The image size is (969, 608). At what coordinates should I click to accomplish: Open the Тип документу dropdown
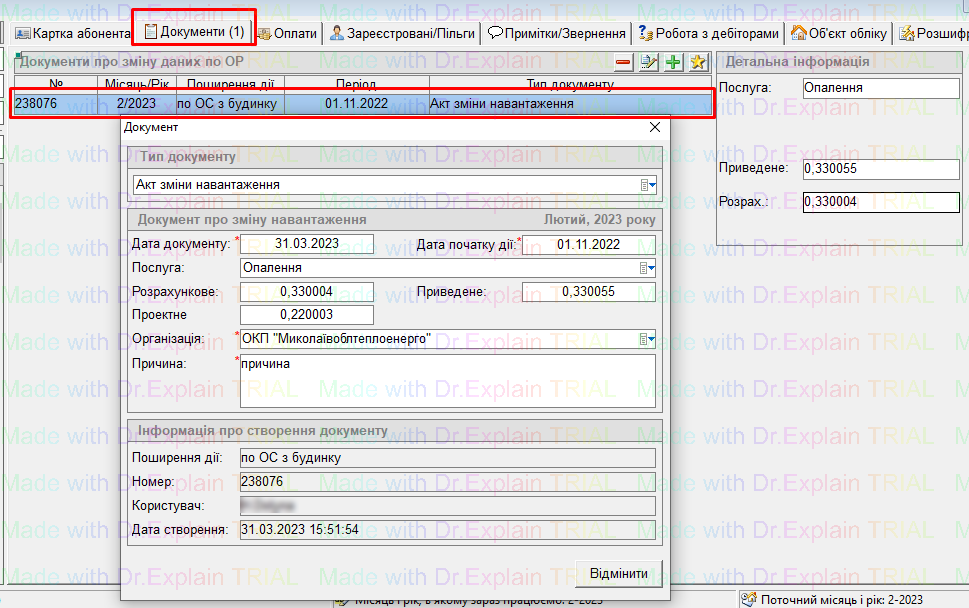pos(649,185)
